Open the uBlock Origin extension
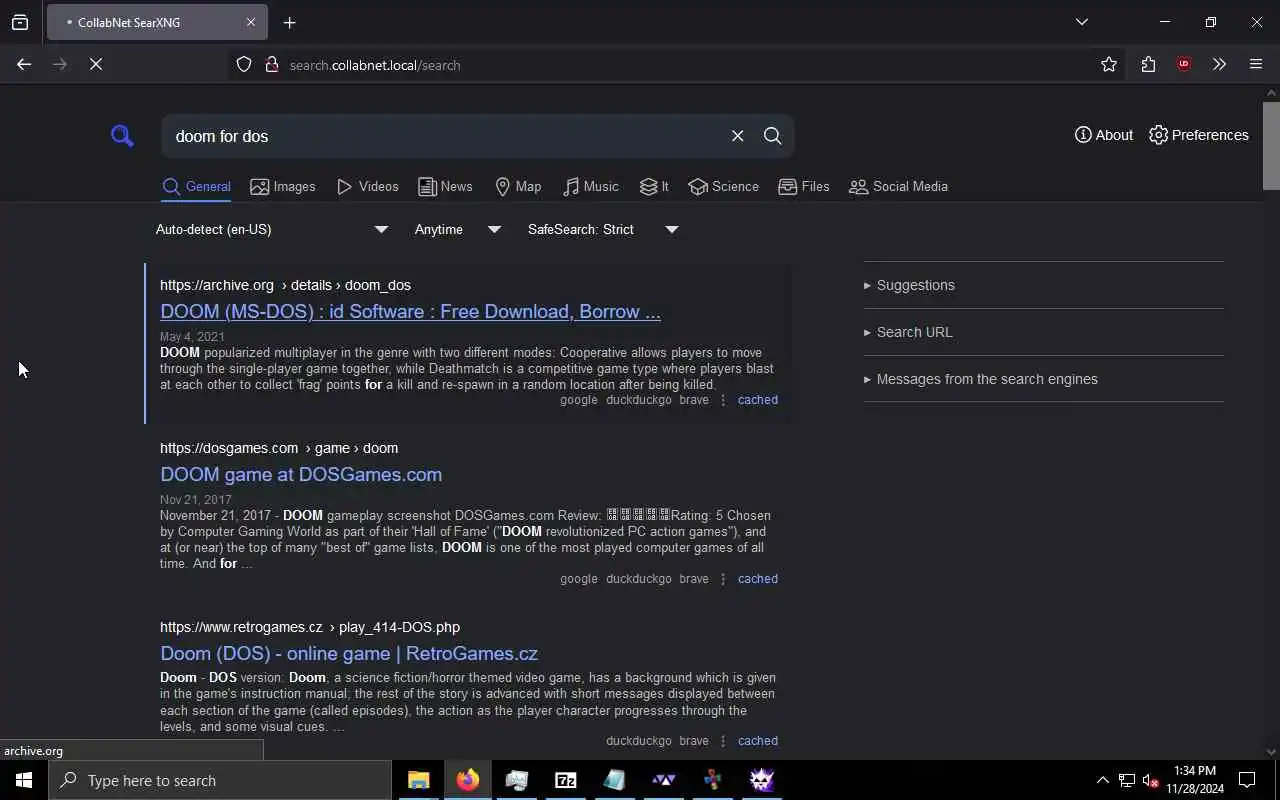 1184,65
